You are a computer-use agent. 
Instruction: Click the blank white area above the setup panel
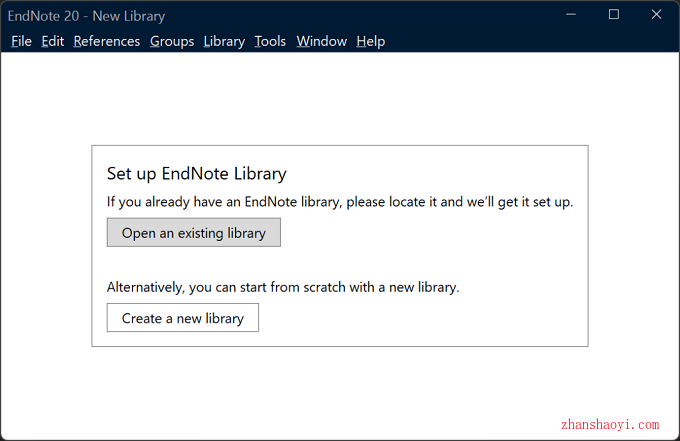[340, 98]
